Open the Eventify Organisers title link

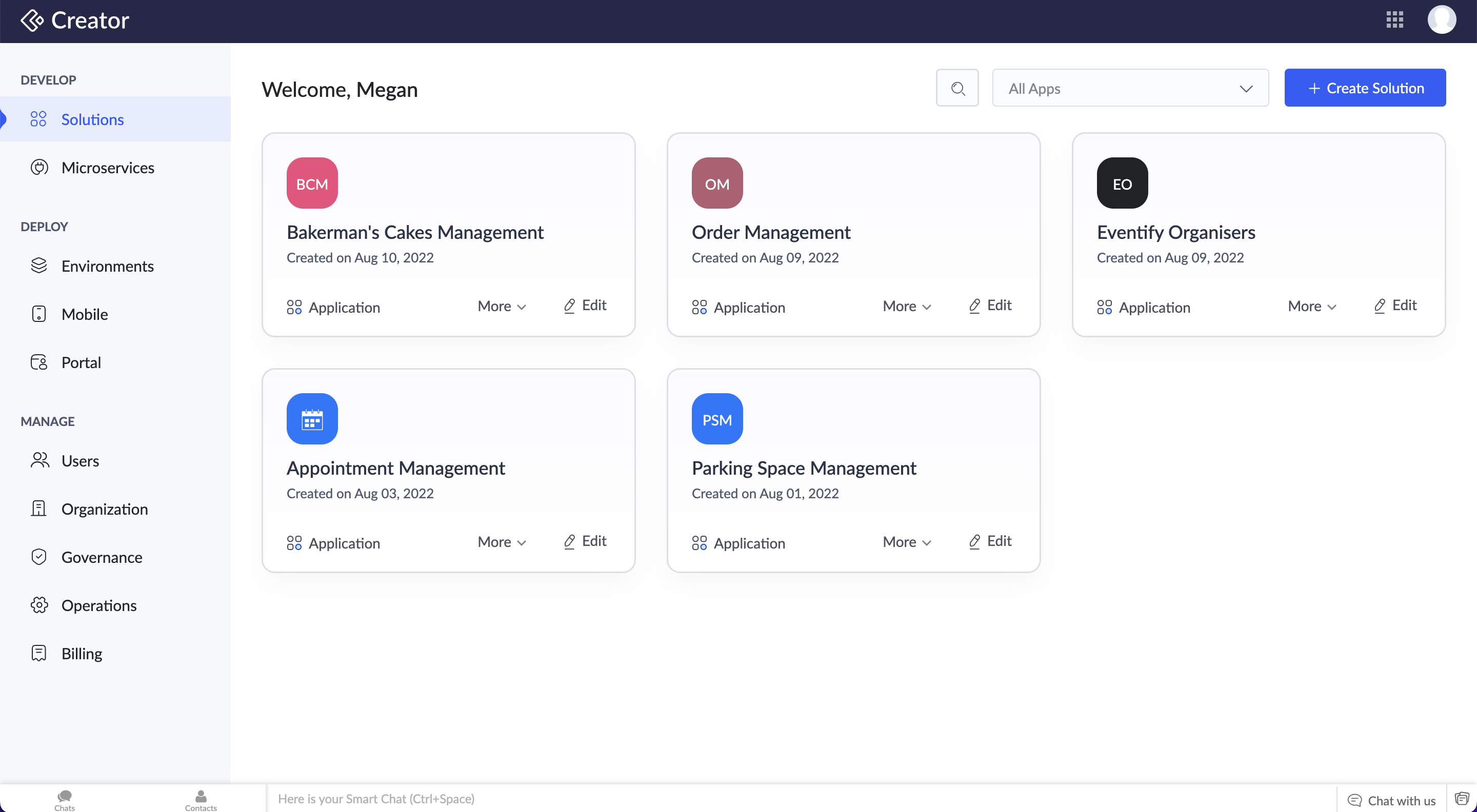[x=1175, y=232]
